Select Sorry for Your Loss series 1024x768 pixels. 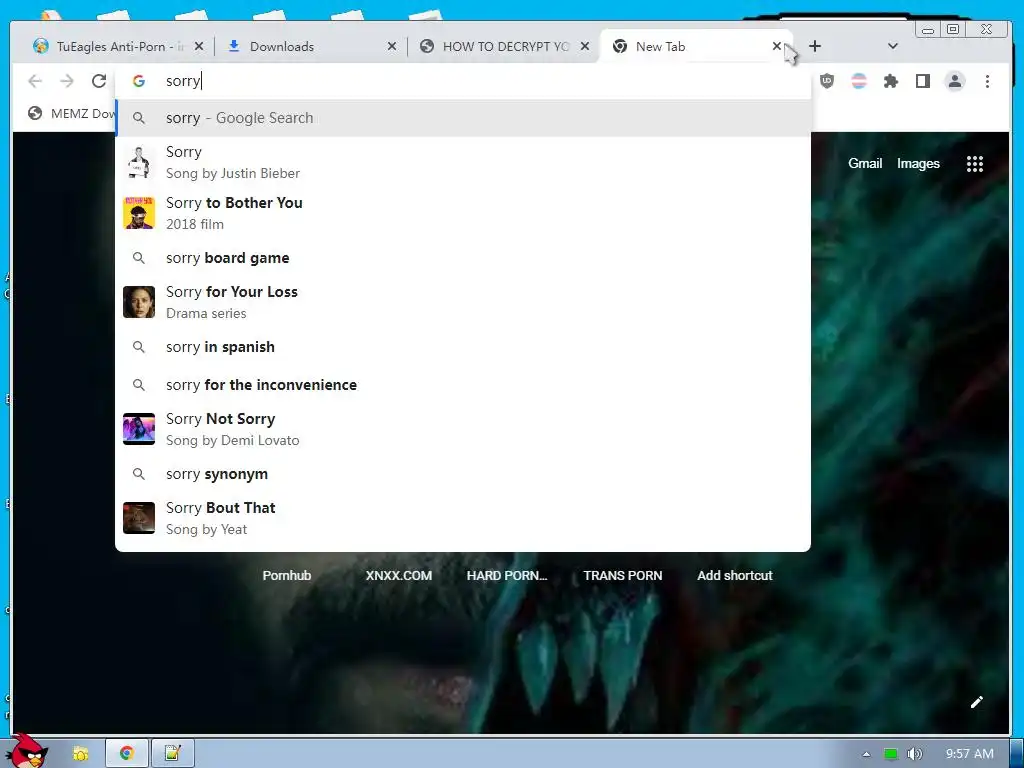pyautogui.click(x=463, y=302)
